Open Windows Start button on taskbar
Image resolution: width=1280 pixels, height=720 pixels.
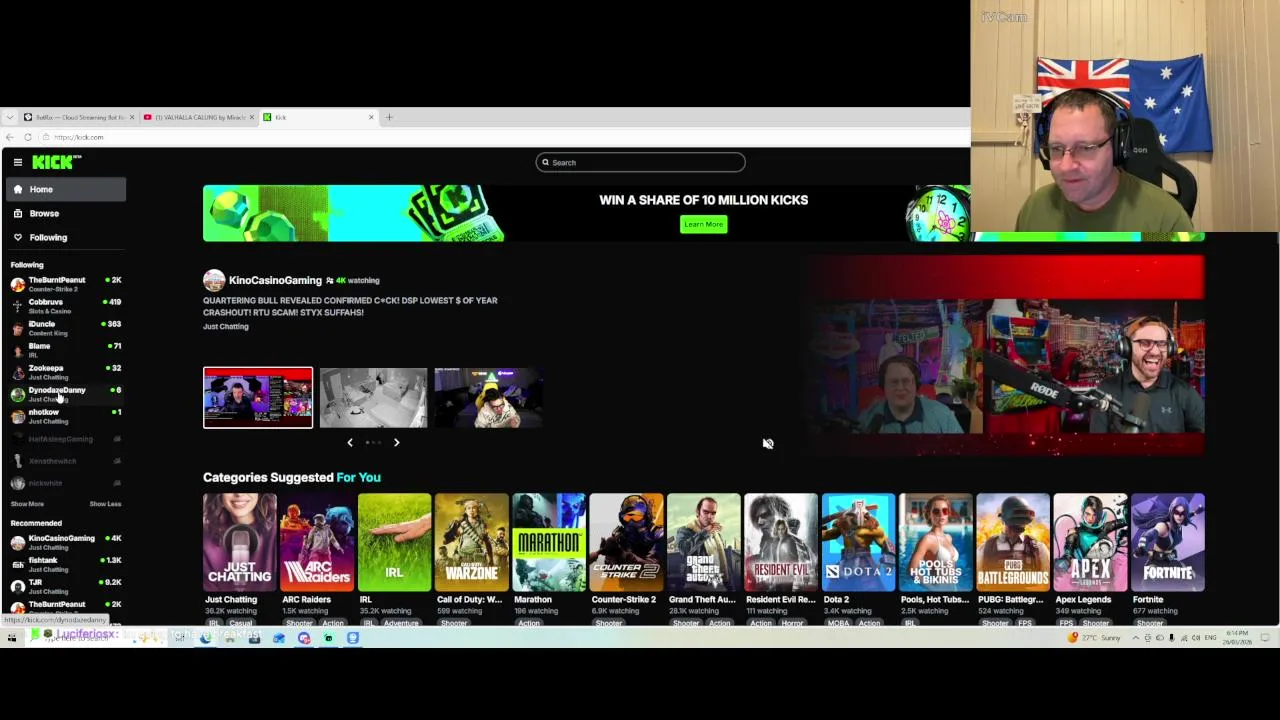pyautogui.click(x=11, y=637)
